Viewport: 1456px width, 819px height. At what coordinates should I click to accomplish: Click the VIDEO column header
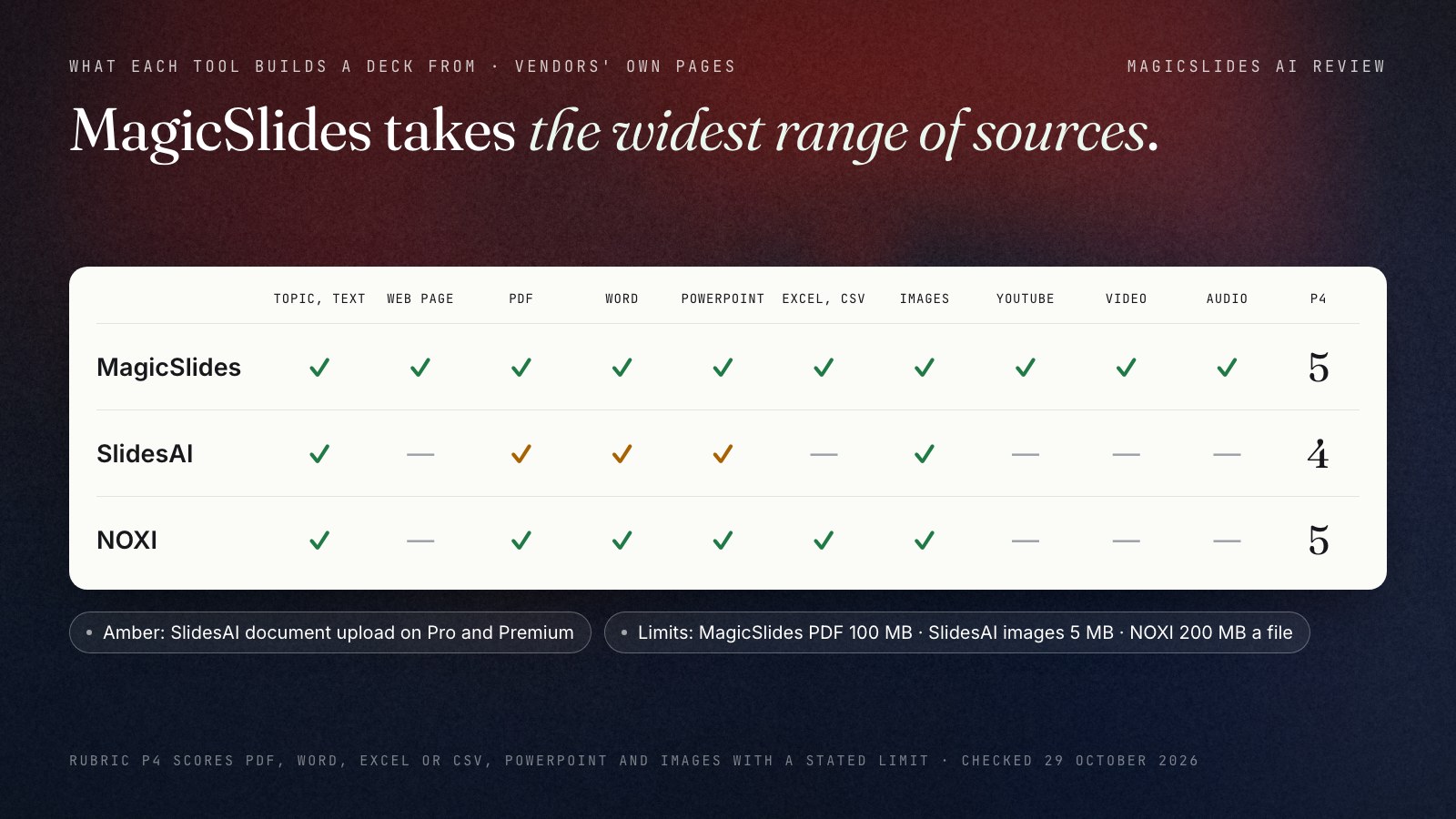[x=1127, y=298]
